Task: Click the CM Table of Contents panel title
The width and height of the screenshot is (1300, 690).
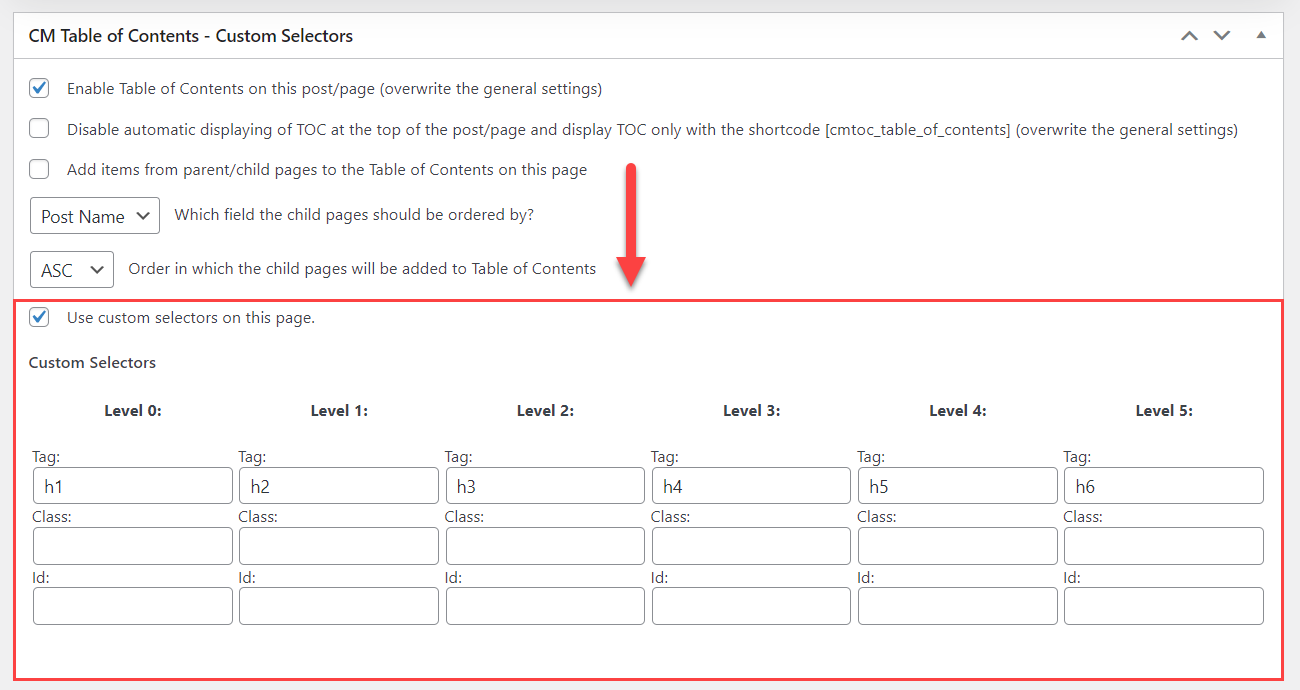Action: [x=191, y=36]
